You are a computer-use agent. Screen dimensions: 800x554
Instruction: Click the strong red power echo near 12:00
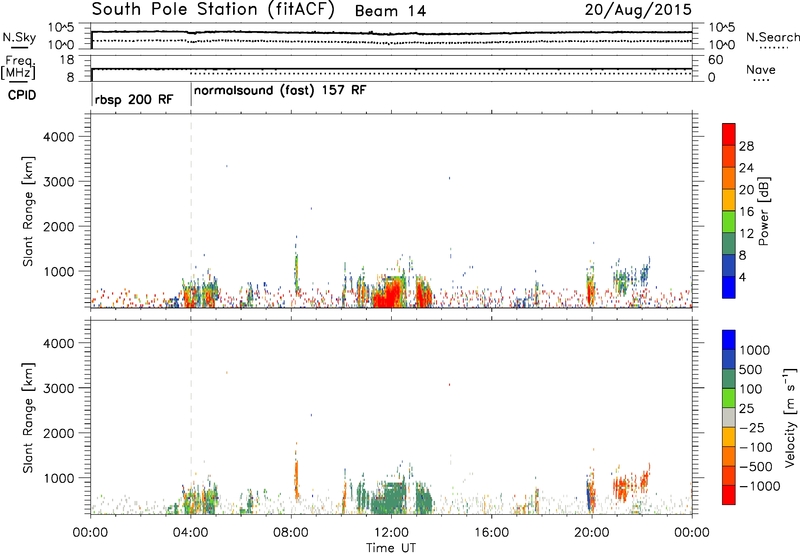[390, 293]
